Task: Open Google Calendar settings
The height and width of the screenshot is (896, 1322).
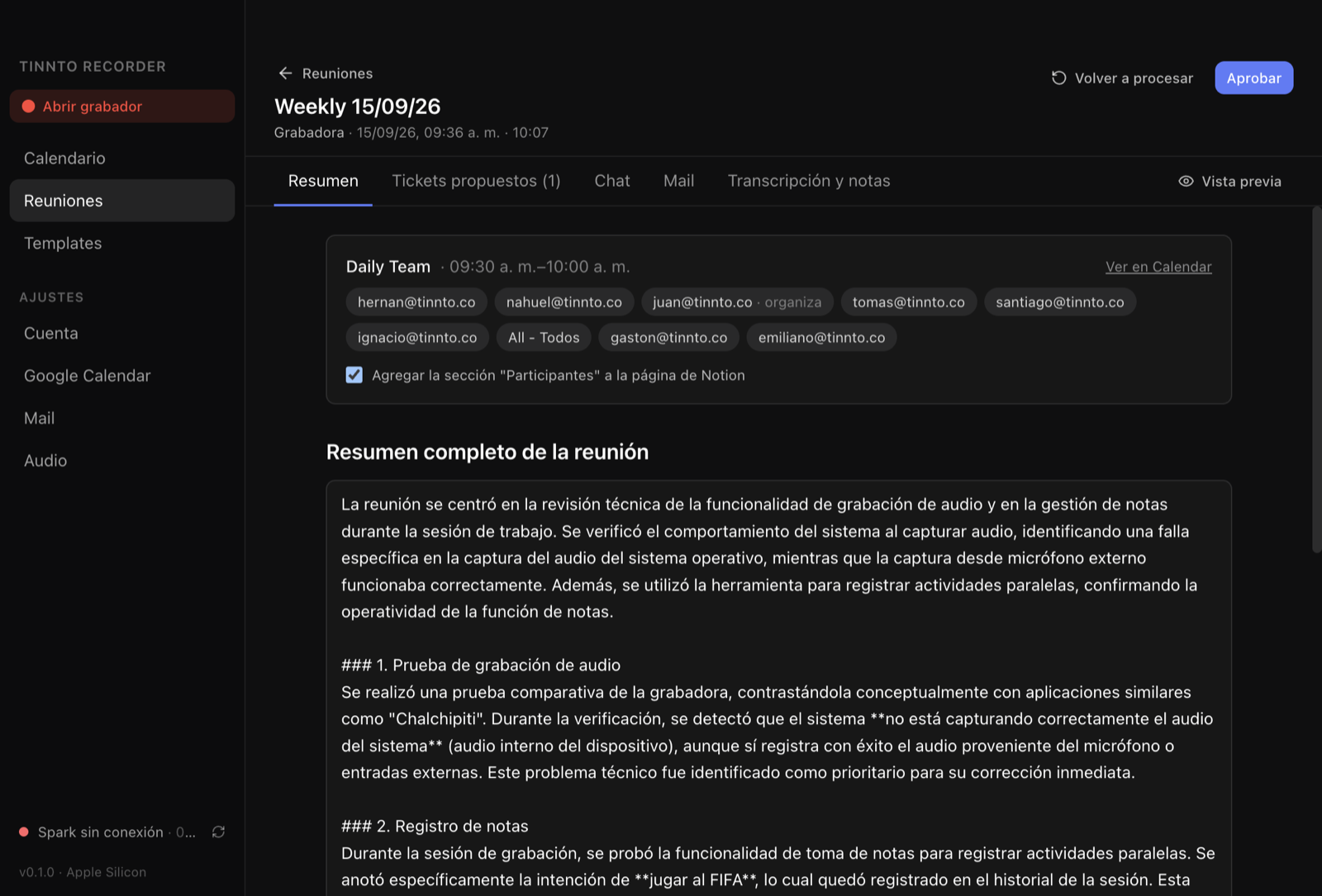Action: (x=122, y=376)
